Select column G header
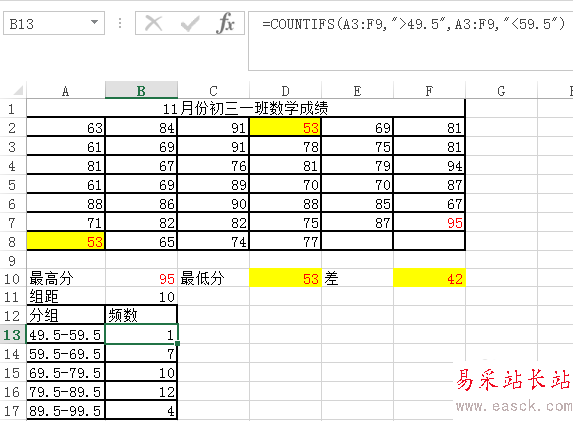Image resolution: width=573 pixels, height=421 pixels. click(501, 90)
